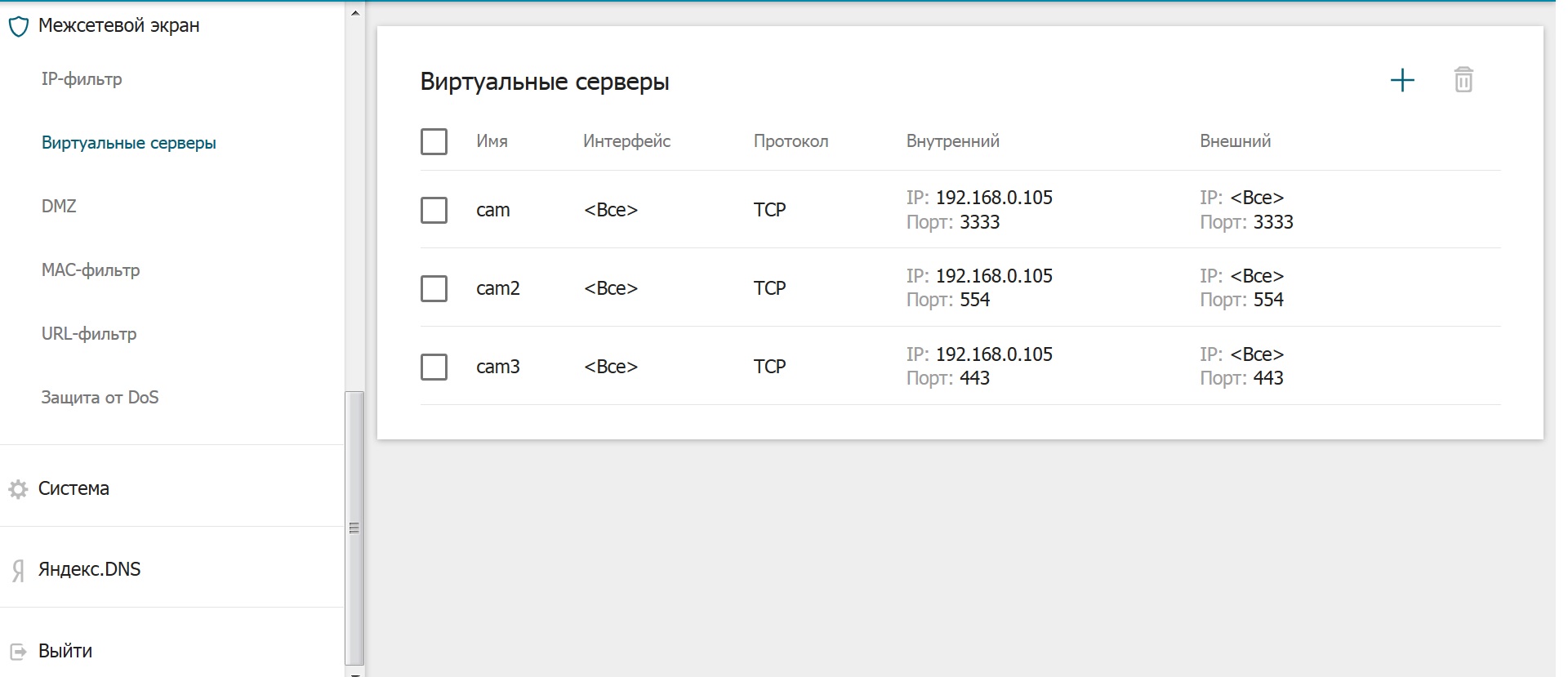Open the cam3 virtual server entry
This screenshot has width=1568, height=677.
tap(498, 367)
